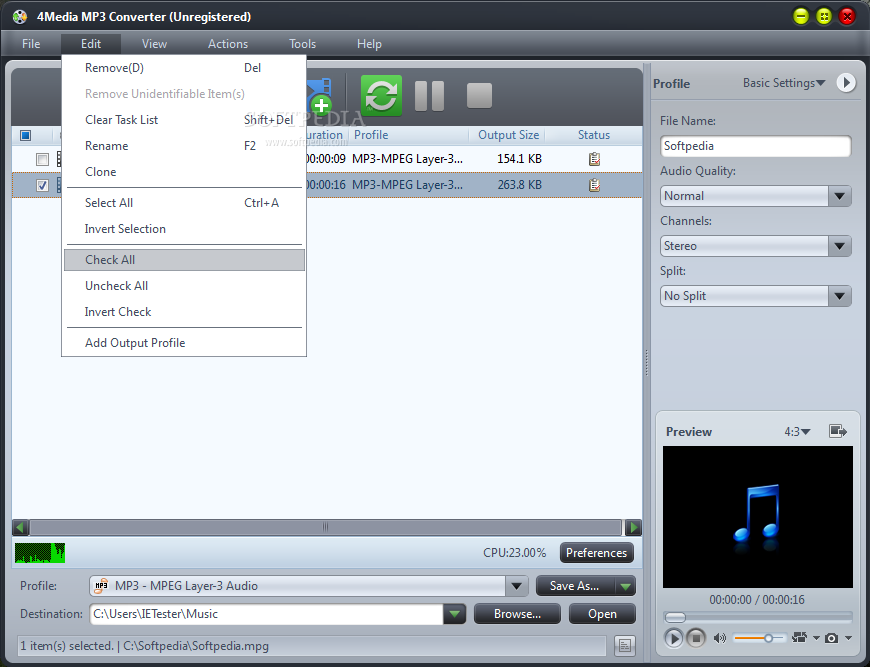This screenshot has height=667, width=870.
Task: Open the Channels dropdown showing Stereo
Action: 839,246
